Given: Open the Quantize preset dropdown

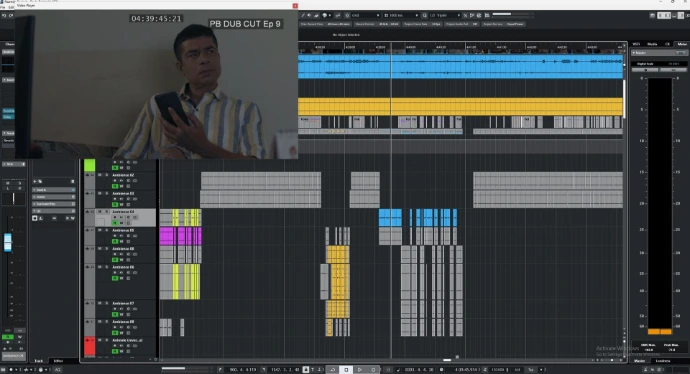Looking at the screenshot, I should click(444, 15).
